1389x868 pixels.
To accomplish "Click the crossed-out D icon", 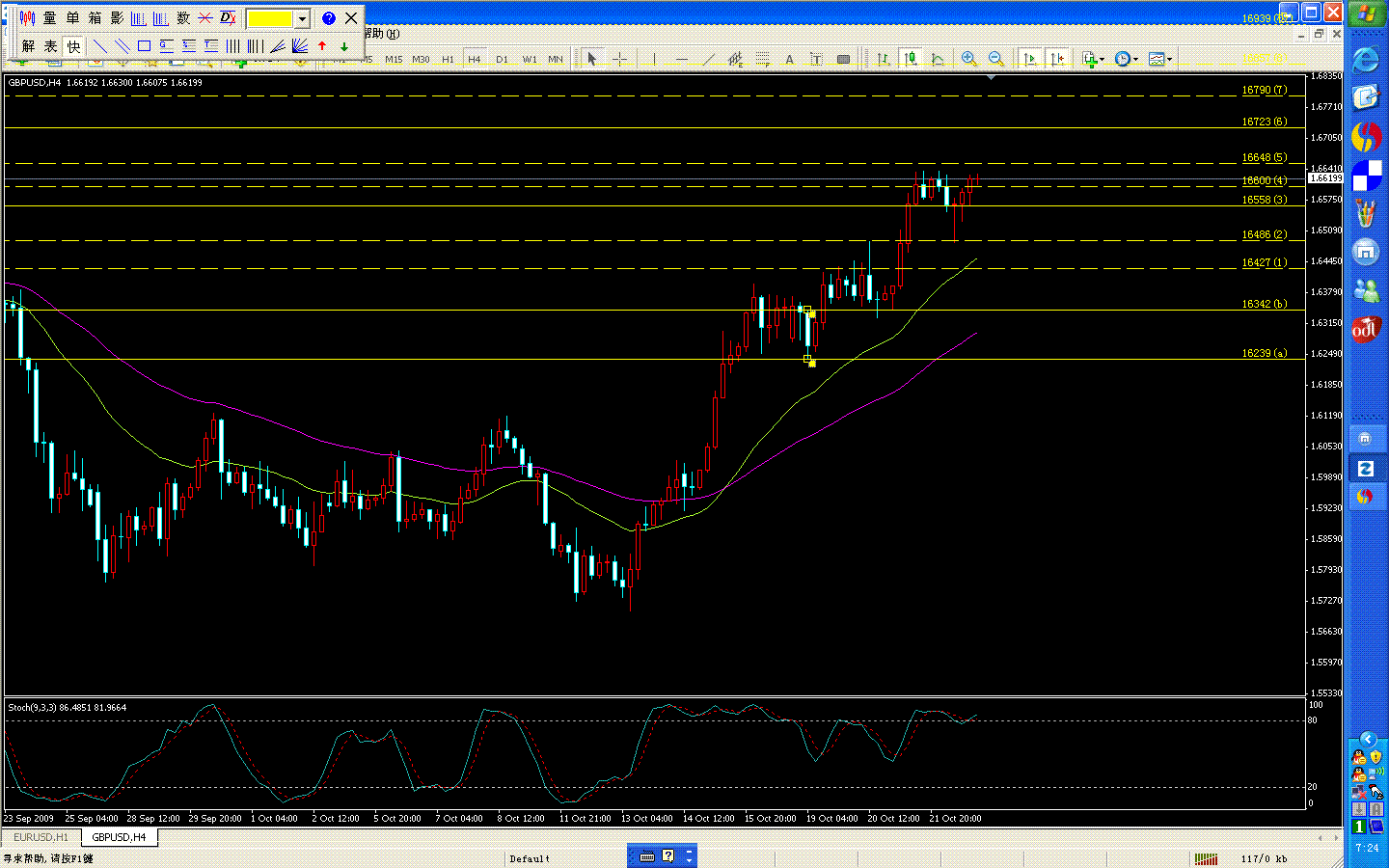I will [228, 18].
